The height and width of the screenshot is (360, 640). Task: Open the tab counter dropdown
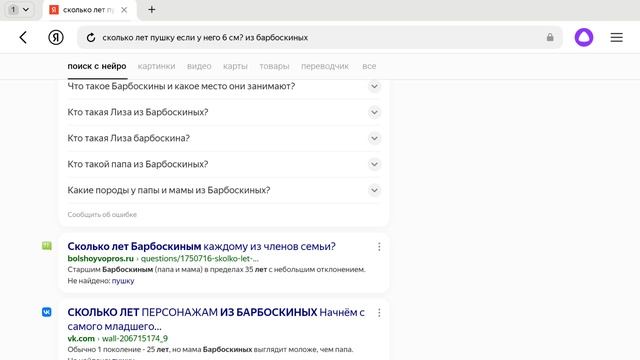(x=19, y=9)
